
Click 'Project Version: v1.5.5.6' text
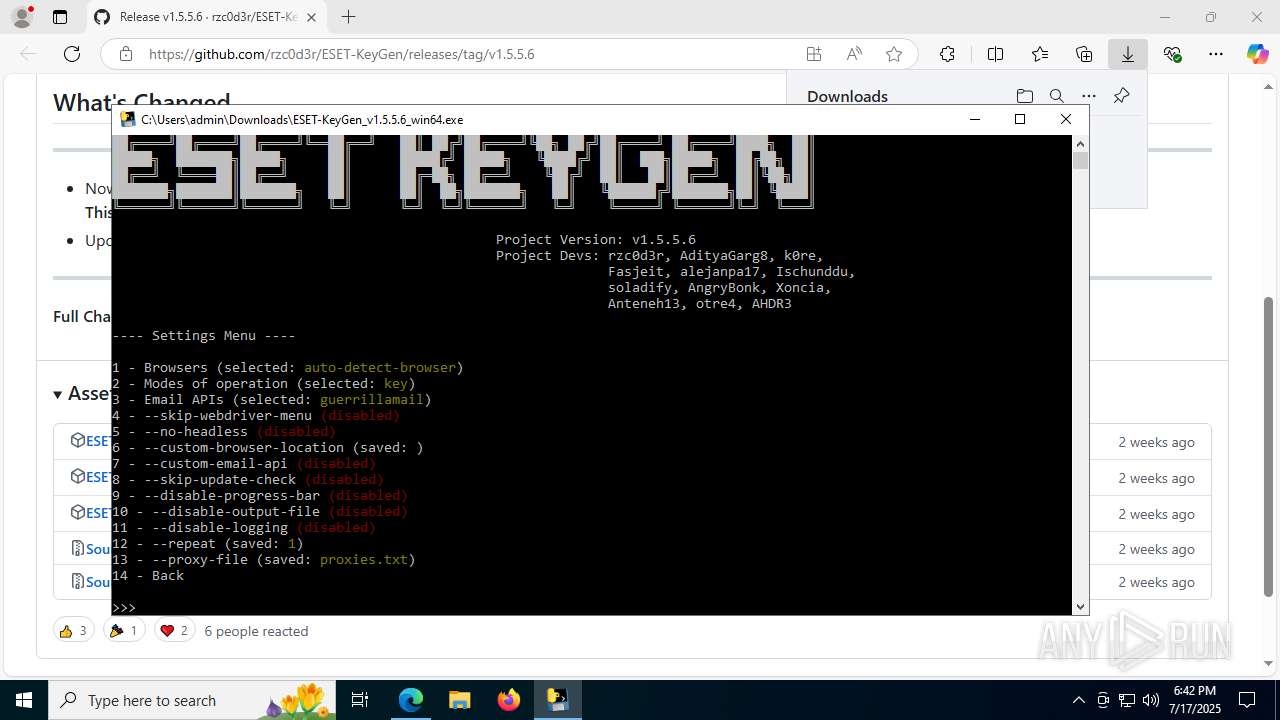pyautogui.click(x=596, y=240)
